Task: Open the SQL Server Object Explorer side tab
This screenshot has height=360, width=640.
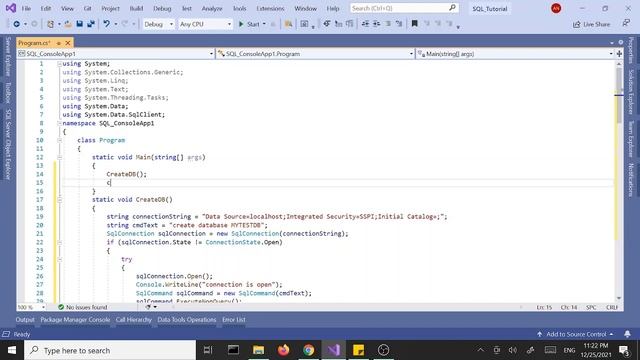Action: click(x=8, y=144)
